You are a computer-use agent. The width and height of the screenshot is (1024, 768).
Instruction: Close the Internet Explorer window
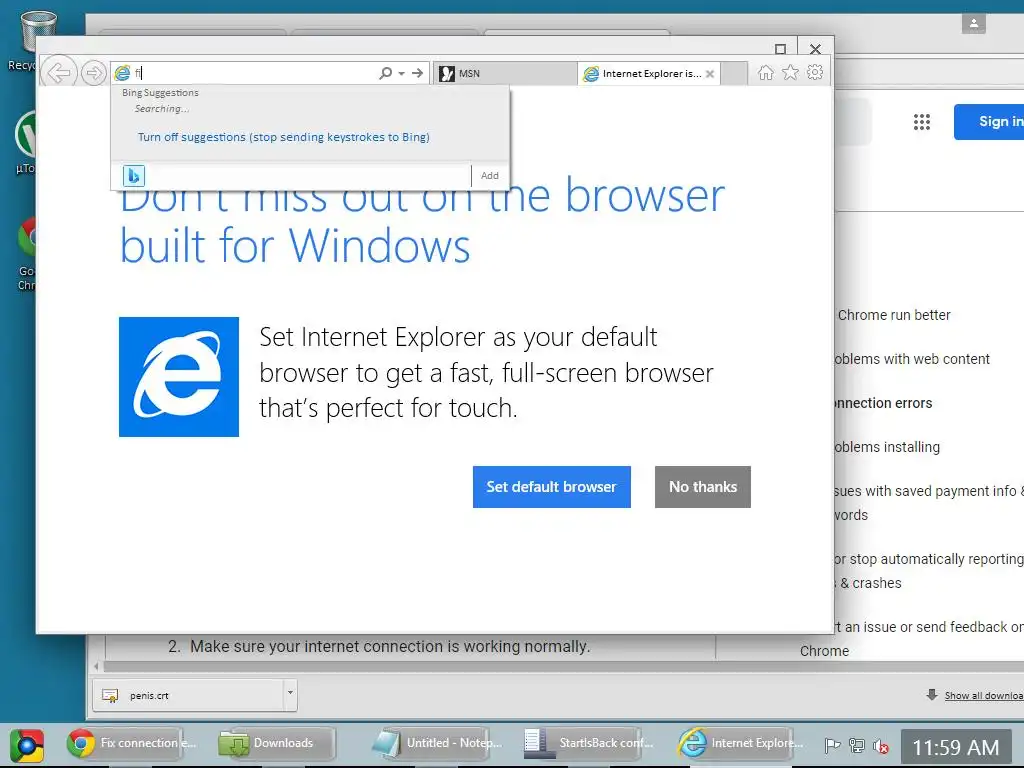click(815, 49)
